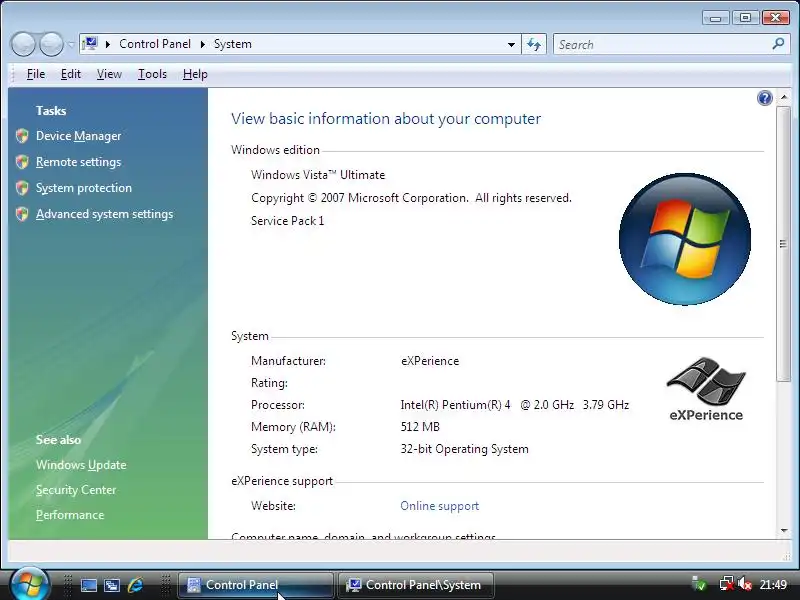The width and height of the screenshot is (800, 600).
Task: Expand the arrow before System breadcrumb
Action: (203, 44)
